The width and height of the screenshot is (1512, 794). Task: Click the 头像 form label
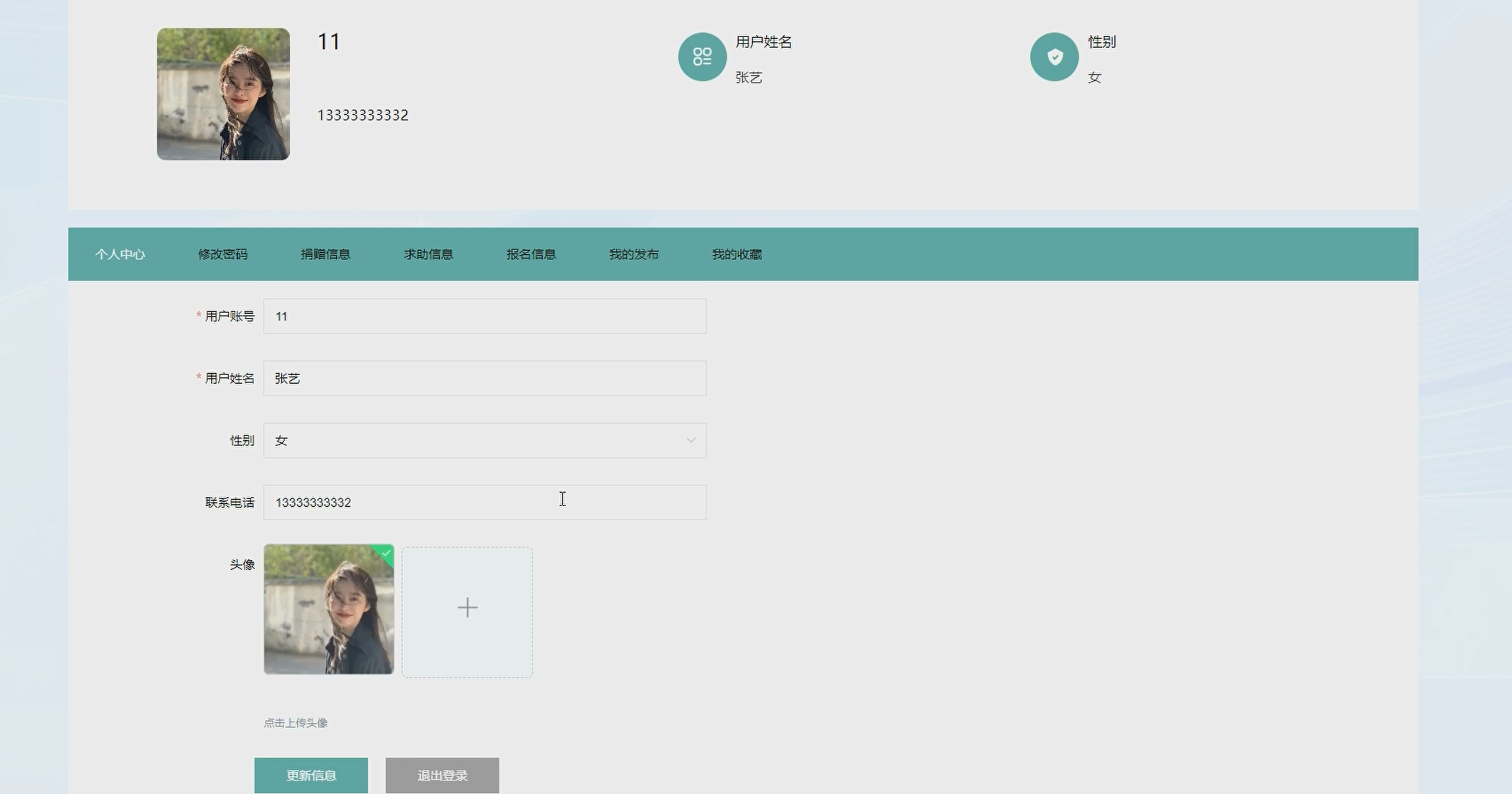click(242, 565)
